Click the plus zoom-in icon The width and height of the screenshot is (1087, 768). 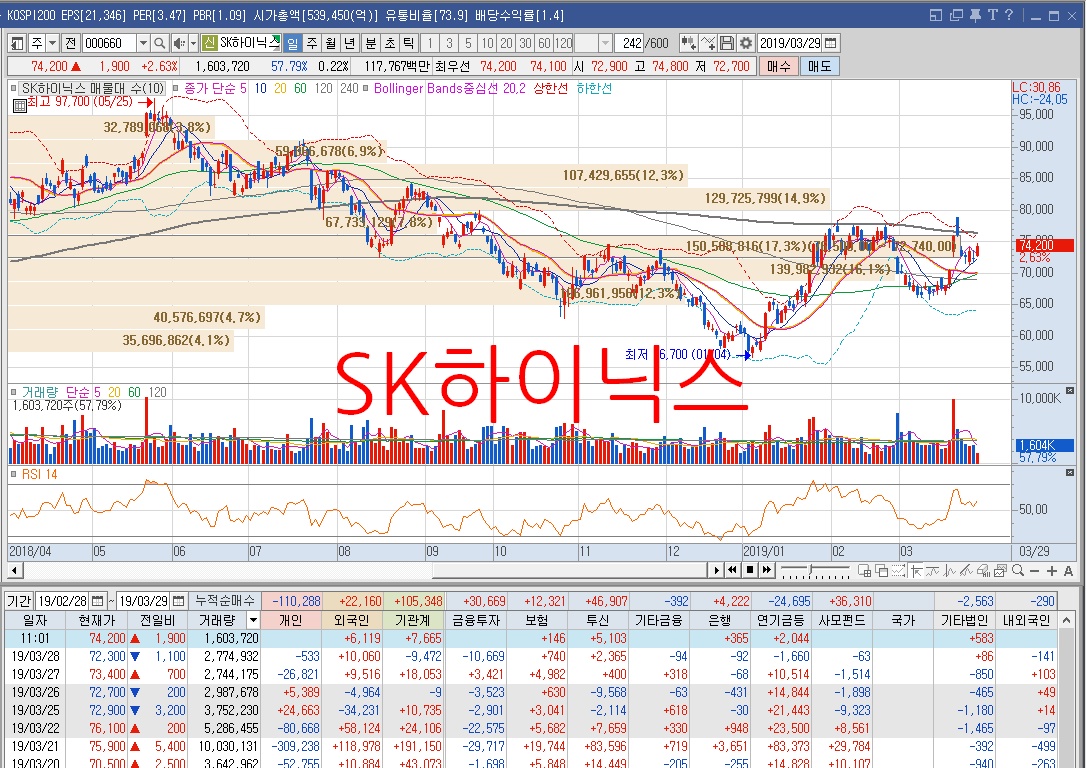tap(1052, 571)
